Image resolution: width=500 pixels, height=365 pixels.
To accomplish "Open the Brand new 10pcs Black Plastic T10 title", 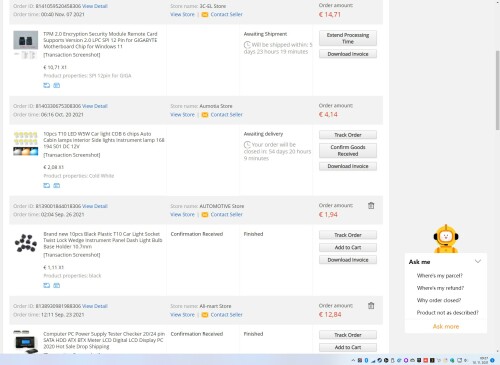I will pos(103,240).
